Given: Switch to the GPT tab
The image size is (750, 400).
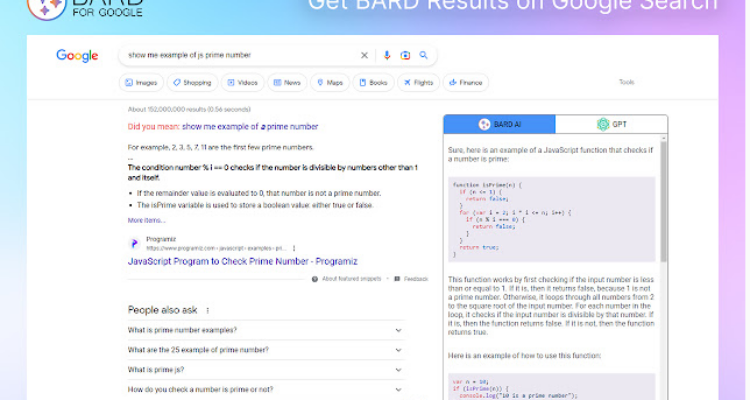Looking at the screenshot, I should point(611,124).
